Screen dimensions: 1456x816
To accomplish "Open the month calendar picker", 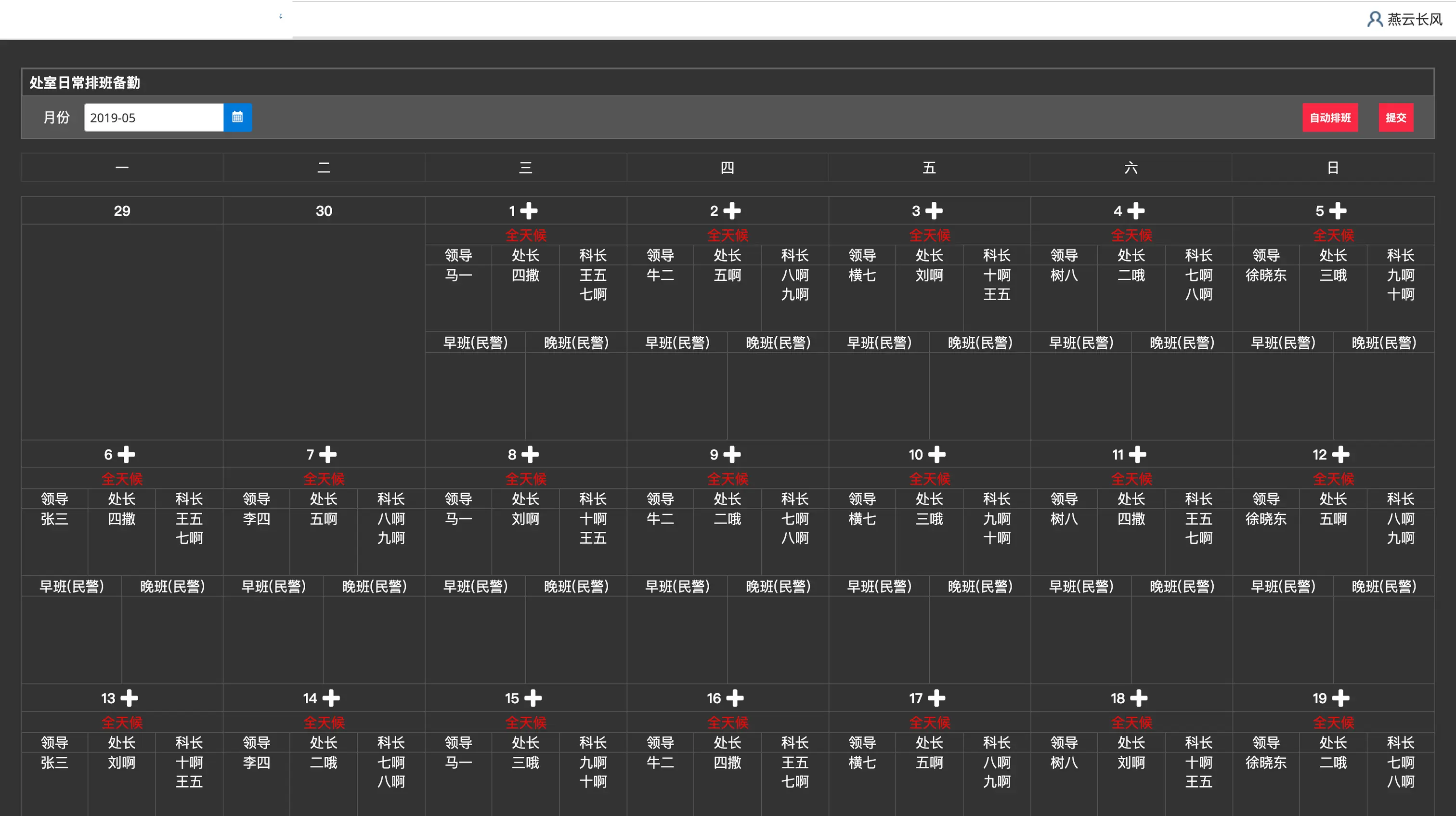I will pos(237,117).
